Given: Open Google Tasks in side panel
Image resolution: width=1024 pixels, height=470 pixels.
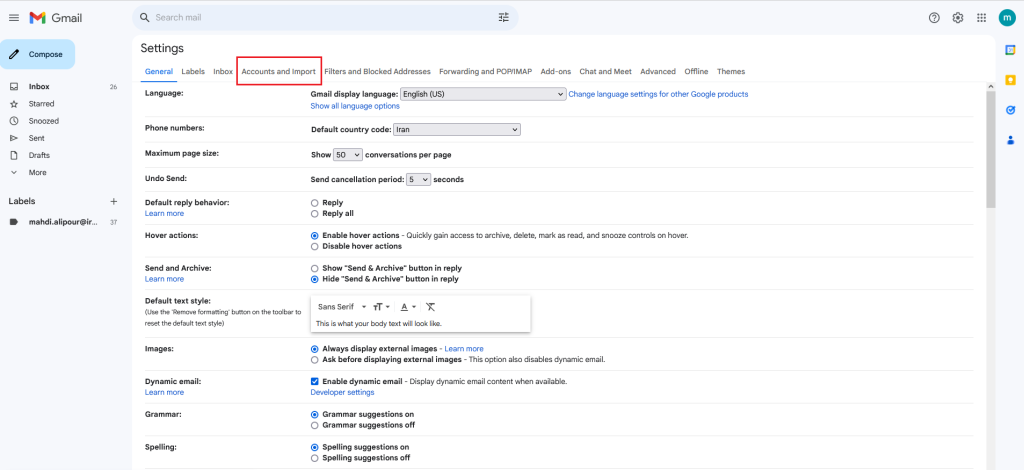Looking at the screenshot, I should [1010, 110].
